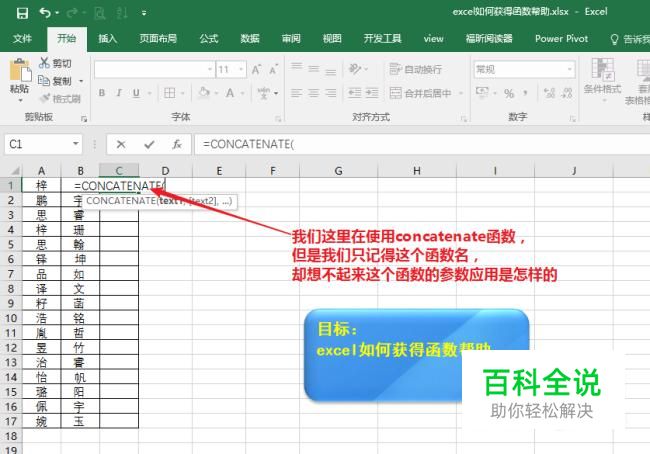The width and height of the screenshot is (650, 454).
Task: Switch to the 公式 ribbon tab
Action: pyautogui.click(x=209, y=39)
